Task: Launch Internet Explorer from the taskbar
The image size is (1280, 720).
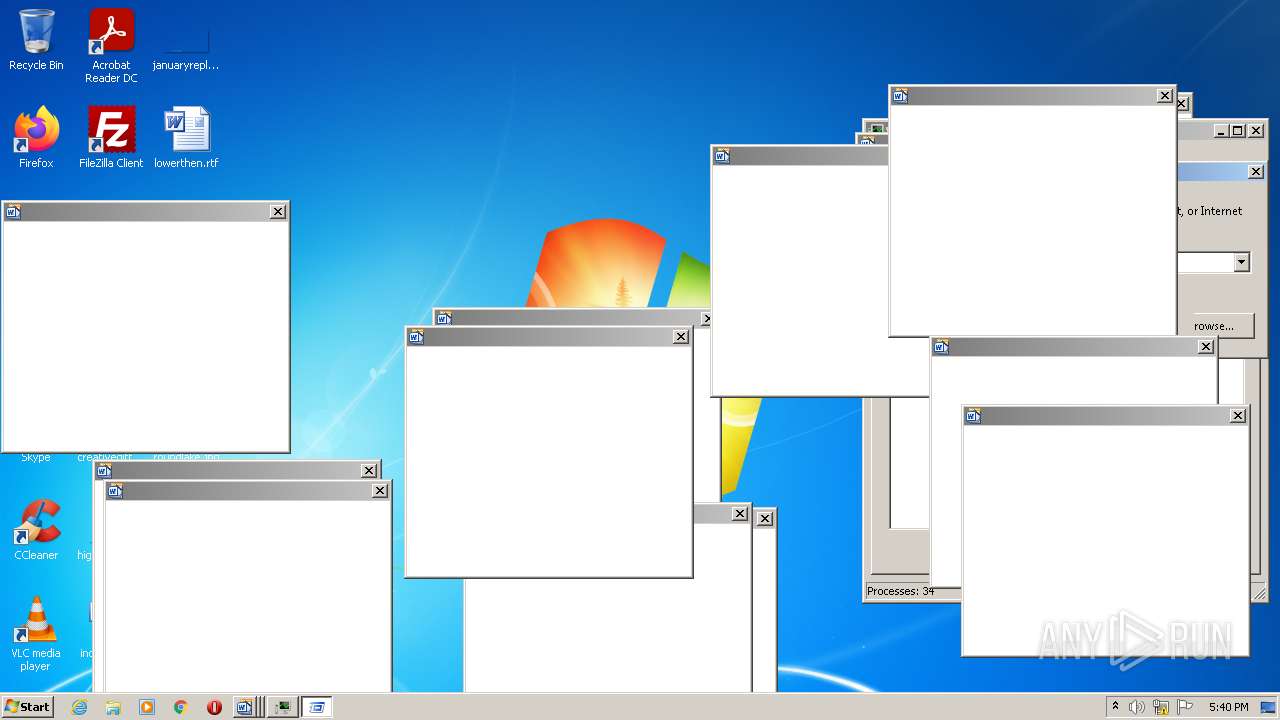Action: pyautogui.click(x=79, y=707)
